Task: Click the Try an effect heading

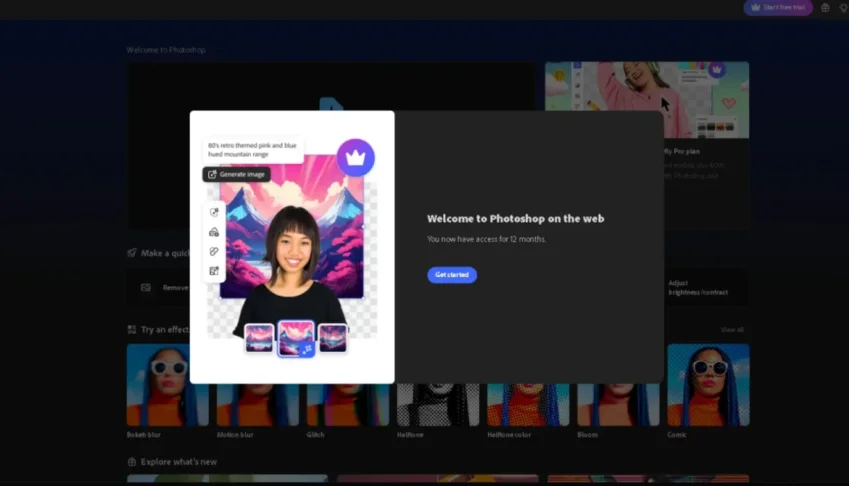Action: 165,330
